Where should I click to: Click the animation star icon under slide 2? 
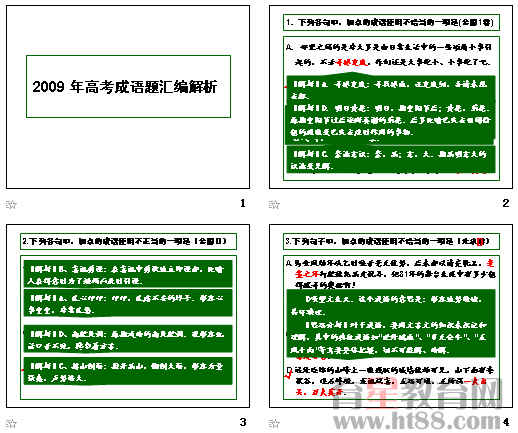(x=274, y=204)
